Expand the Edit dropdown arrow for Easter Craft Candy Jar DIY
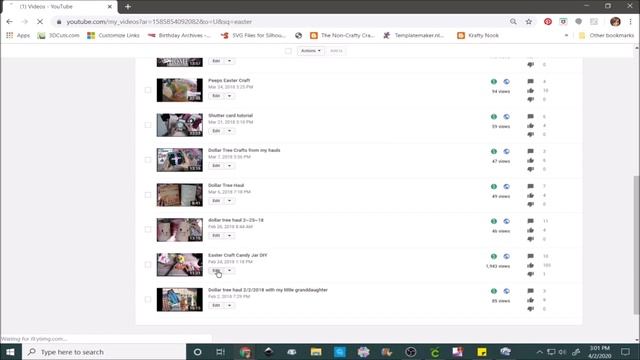The height and width of the screenshot is (360, 640). (229, 270)
